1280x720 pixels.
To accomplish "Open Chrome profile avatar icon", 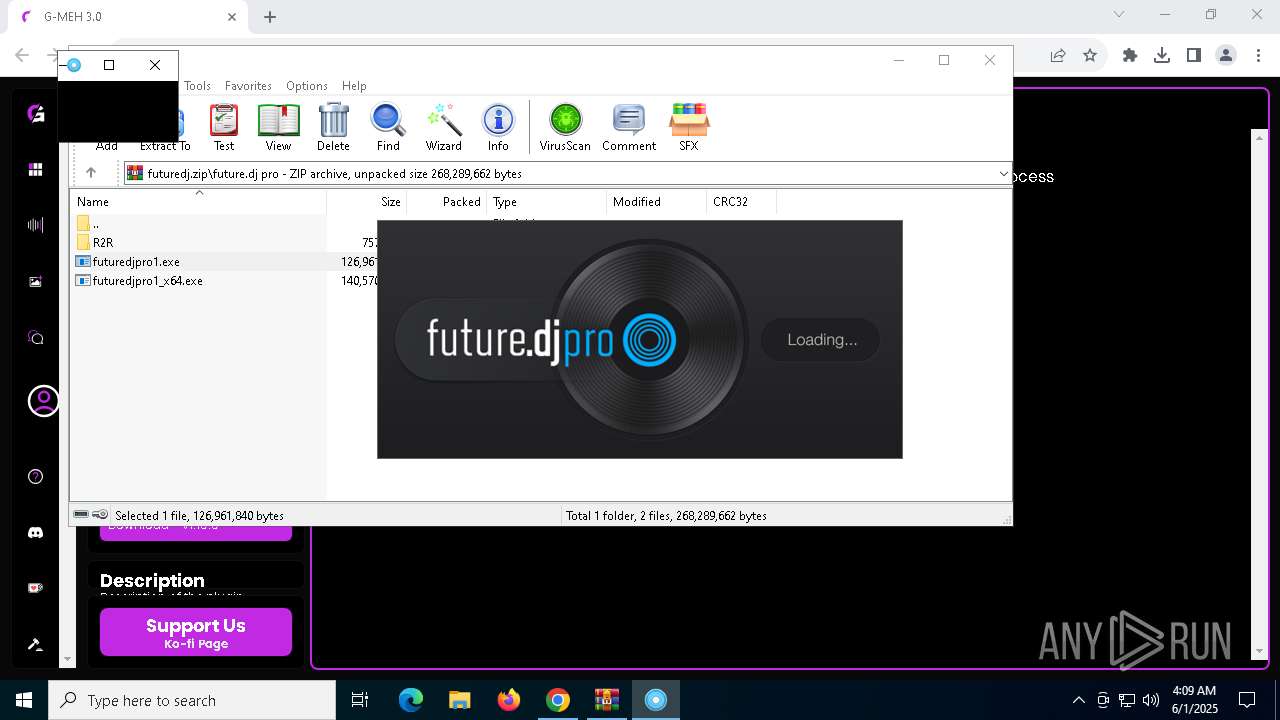I will coord(1226,56).
